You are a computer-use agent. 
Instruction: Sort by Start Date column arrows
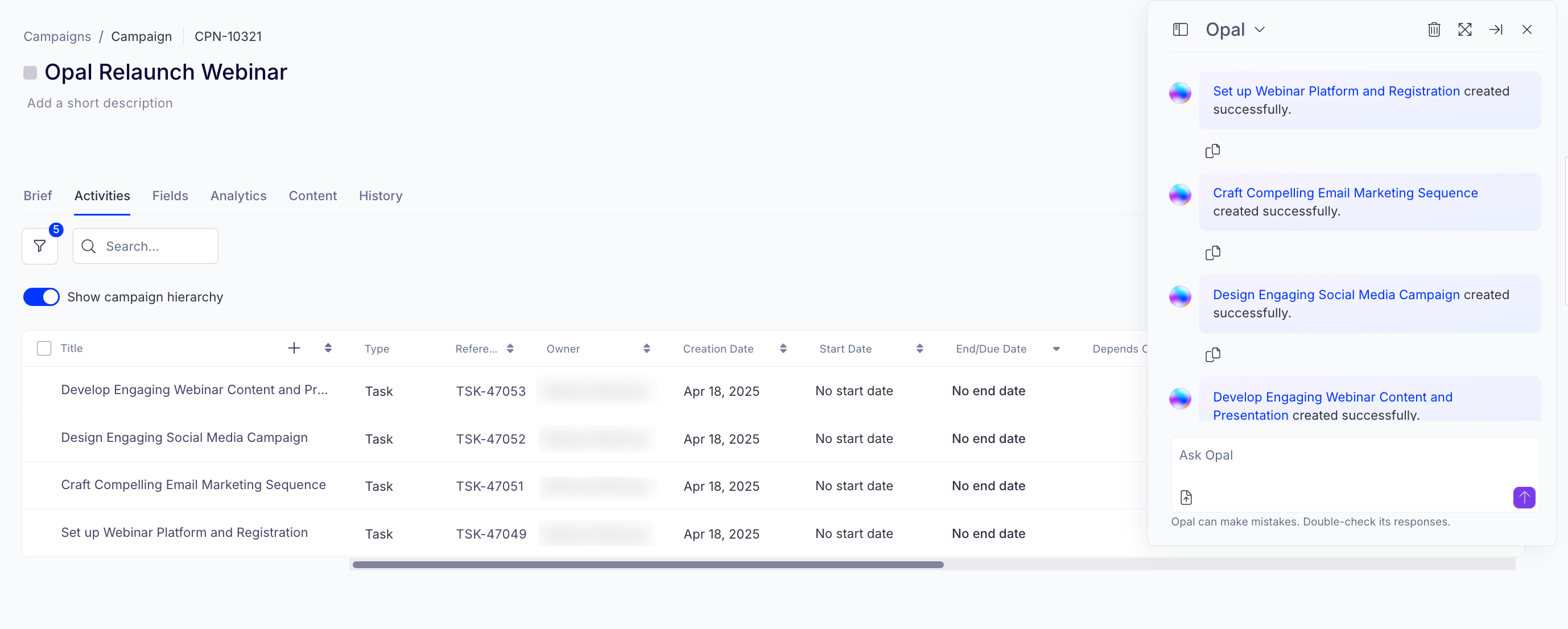pyautogui.click(x=920, y=349)
